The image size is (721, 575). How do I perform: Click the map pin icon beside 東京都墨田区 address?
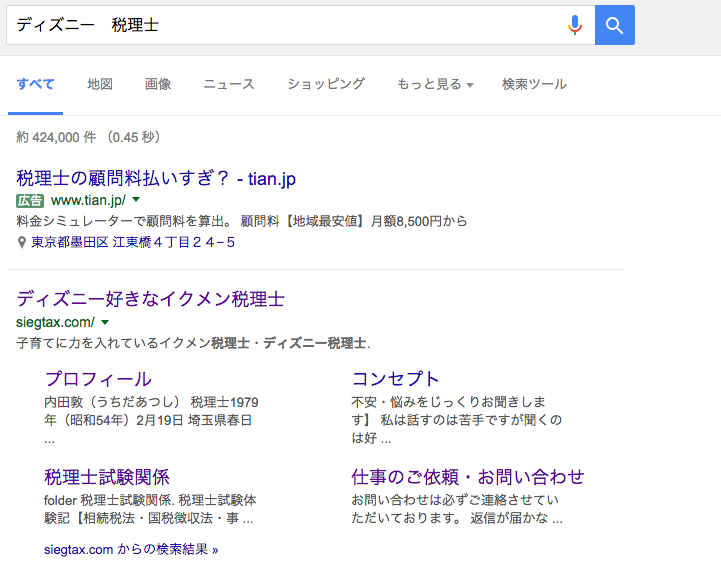point(22,242)
